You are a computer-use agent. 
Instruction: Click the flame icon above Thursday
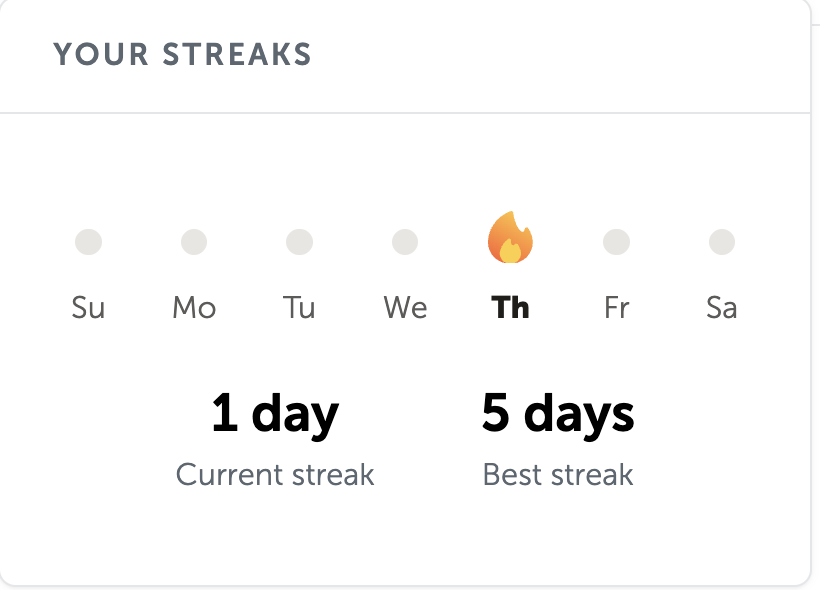tap(510, 238)
